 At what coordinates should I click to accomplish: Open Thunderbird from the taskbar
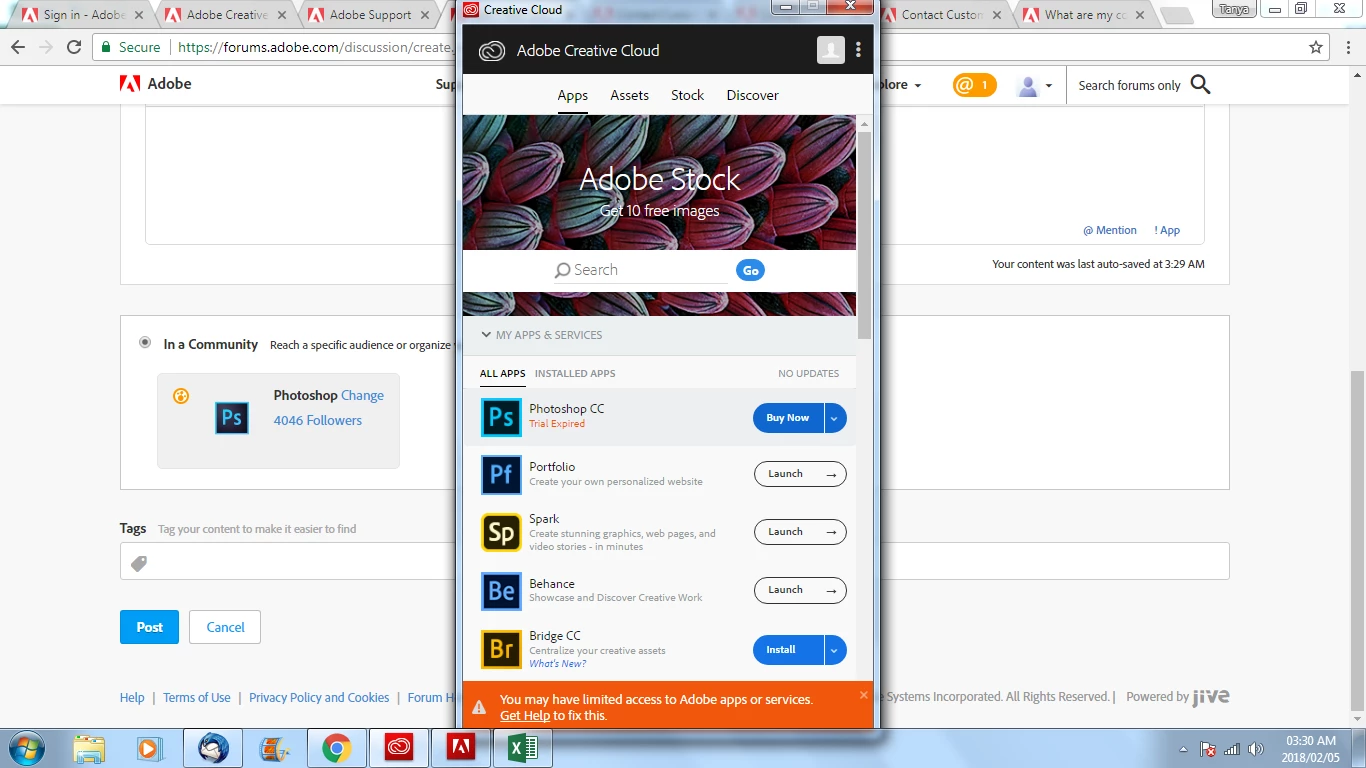213,748
